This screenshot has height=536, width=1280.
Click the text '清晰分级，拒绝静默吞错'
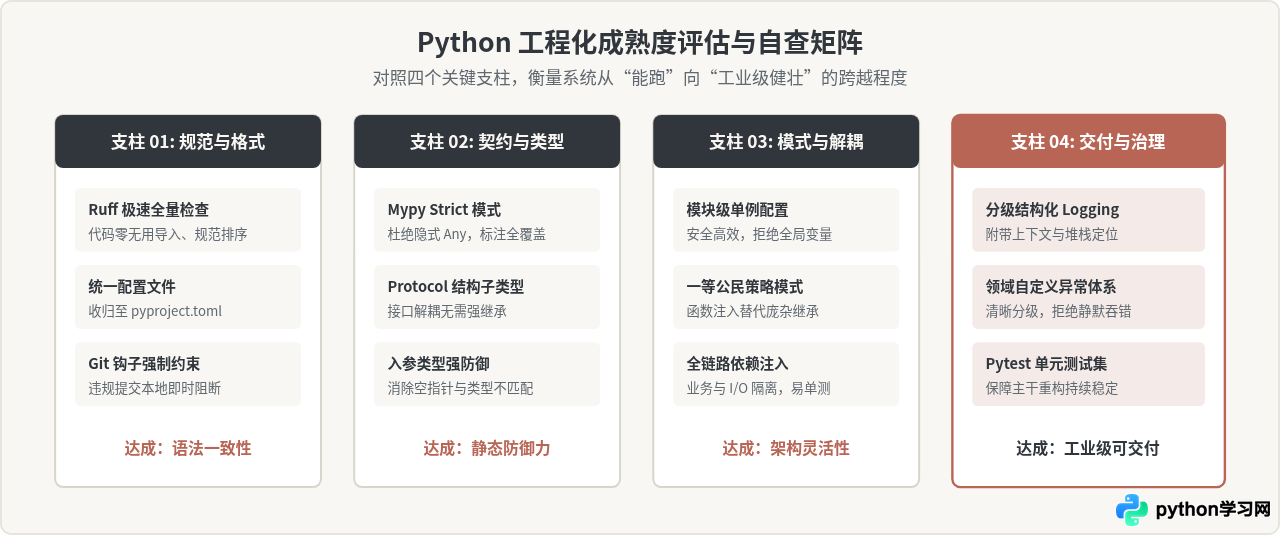tap(1058, 311)
